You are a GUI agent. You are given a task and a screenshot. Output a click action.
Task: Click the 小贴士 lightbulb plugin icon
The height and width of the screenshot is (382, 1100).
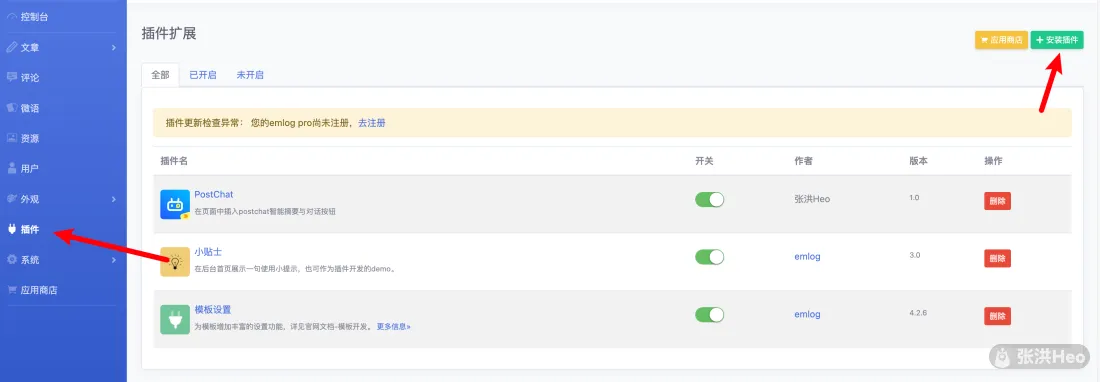(175, 261)
